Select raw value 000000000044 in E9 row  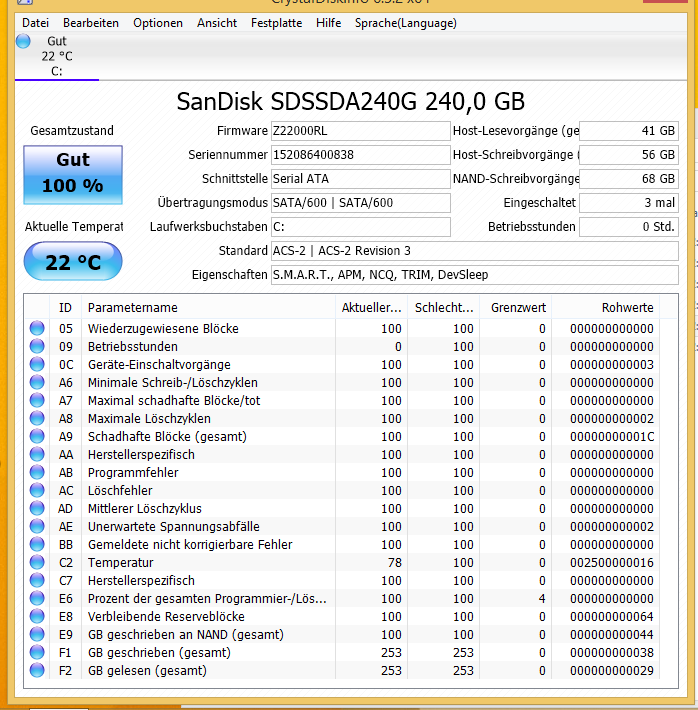pyautogui.click(x=611, y=634)
